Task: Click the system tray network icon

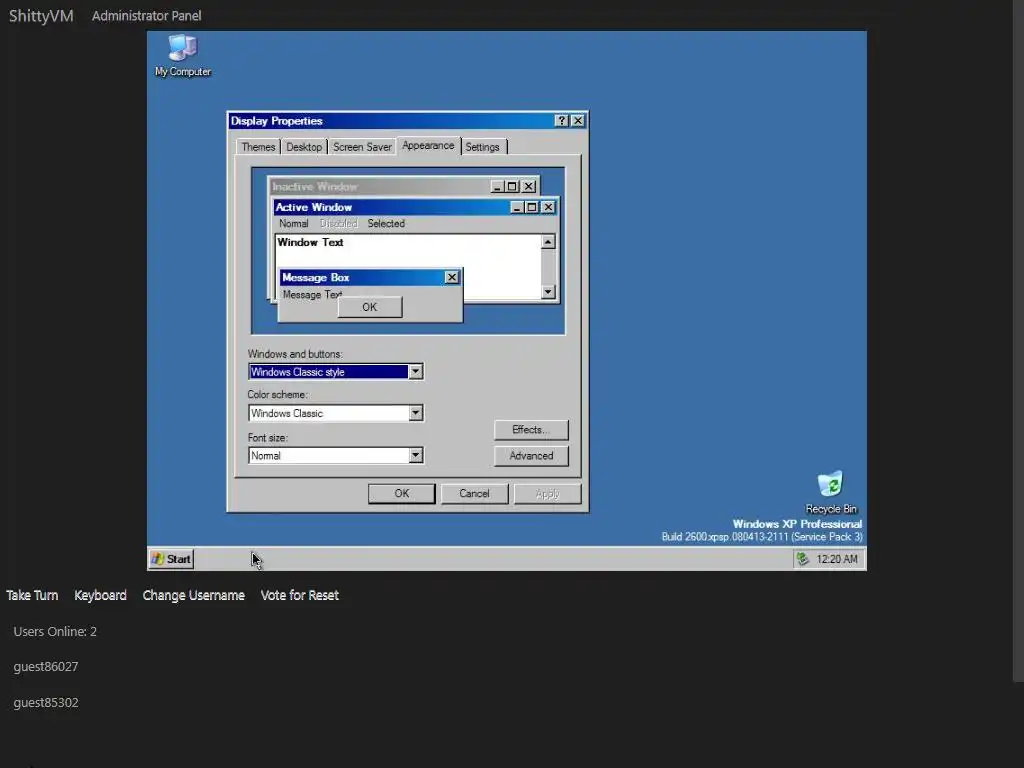Action: [x=803, y=559]
